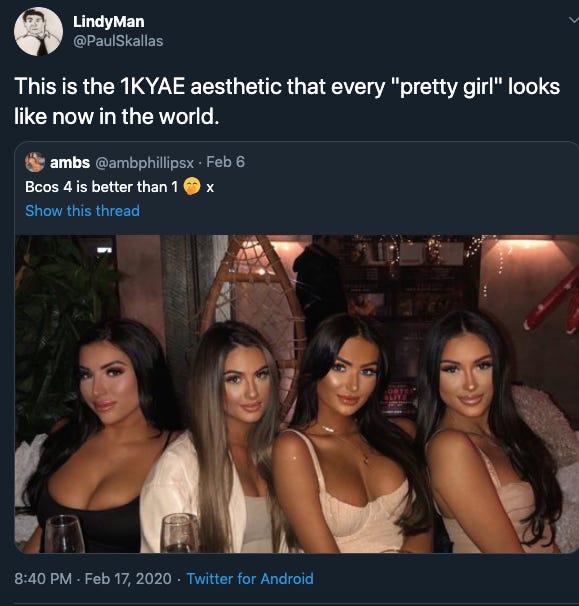Click the Feb 6 date of quoted tweet

225,162
